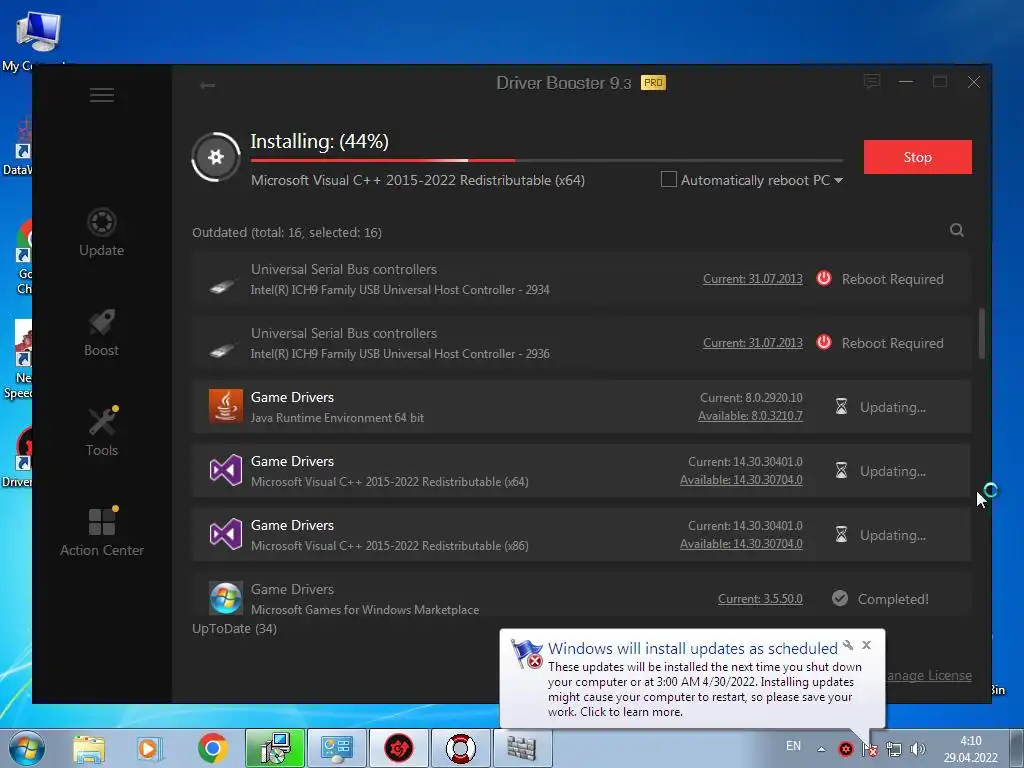The image size is (1024, 768).
Task: Click Outdated total 16 selected 16 label
Action: click(x=287, y=232)
